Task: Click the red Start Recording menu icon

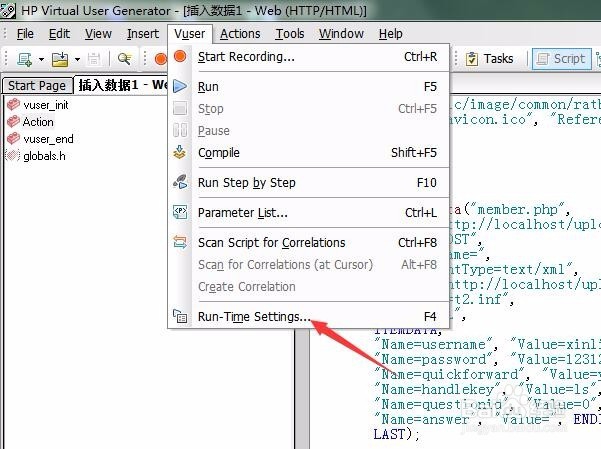Action: [x=180, y=56]
